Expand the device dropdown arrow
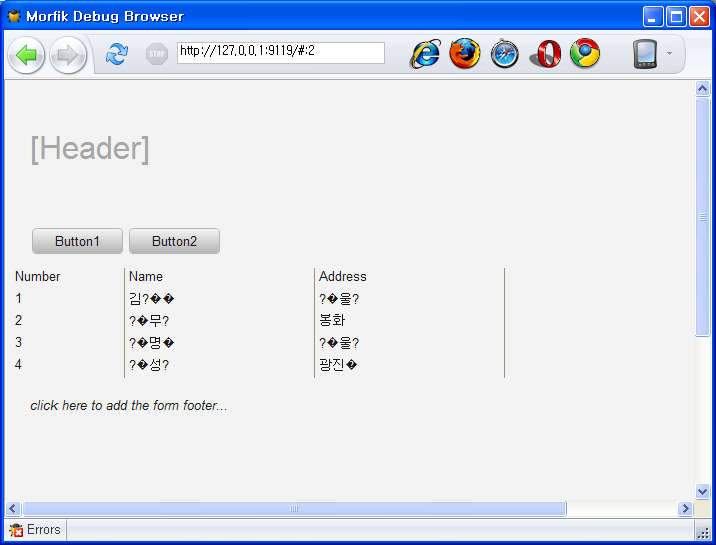The width and height of the screenshot is (716, 545). [669, 54]
